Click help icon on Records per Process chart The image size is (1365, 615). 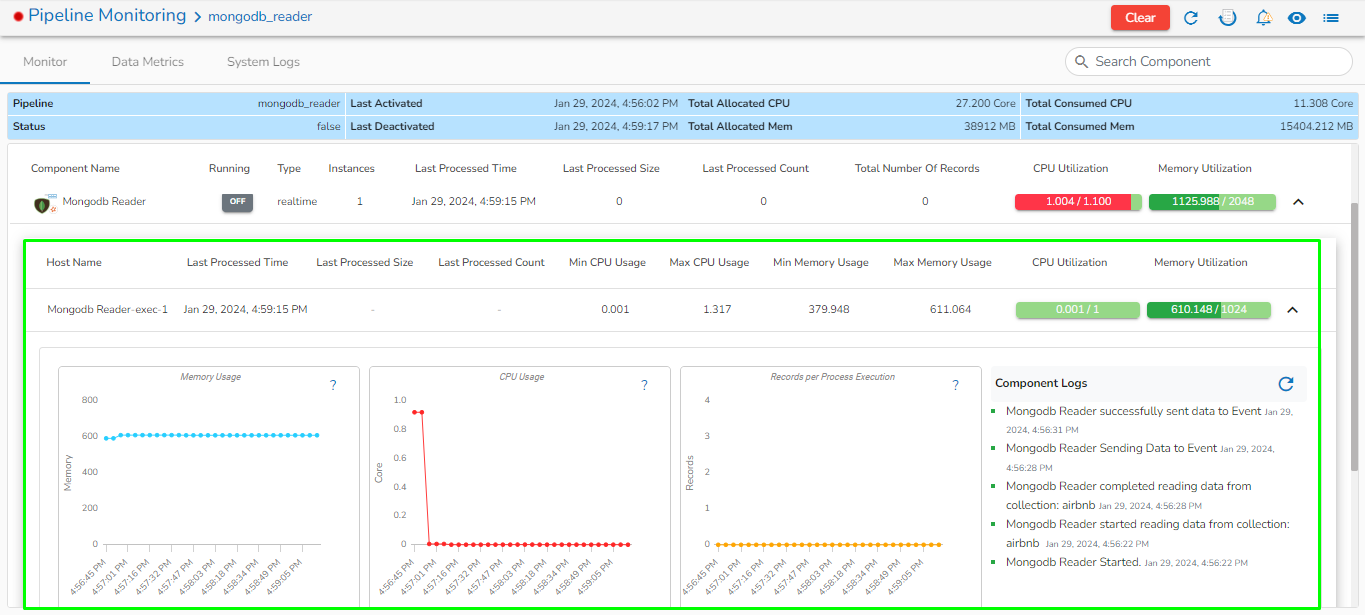tap(955, 385)
